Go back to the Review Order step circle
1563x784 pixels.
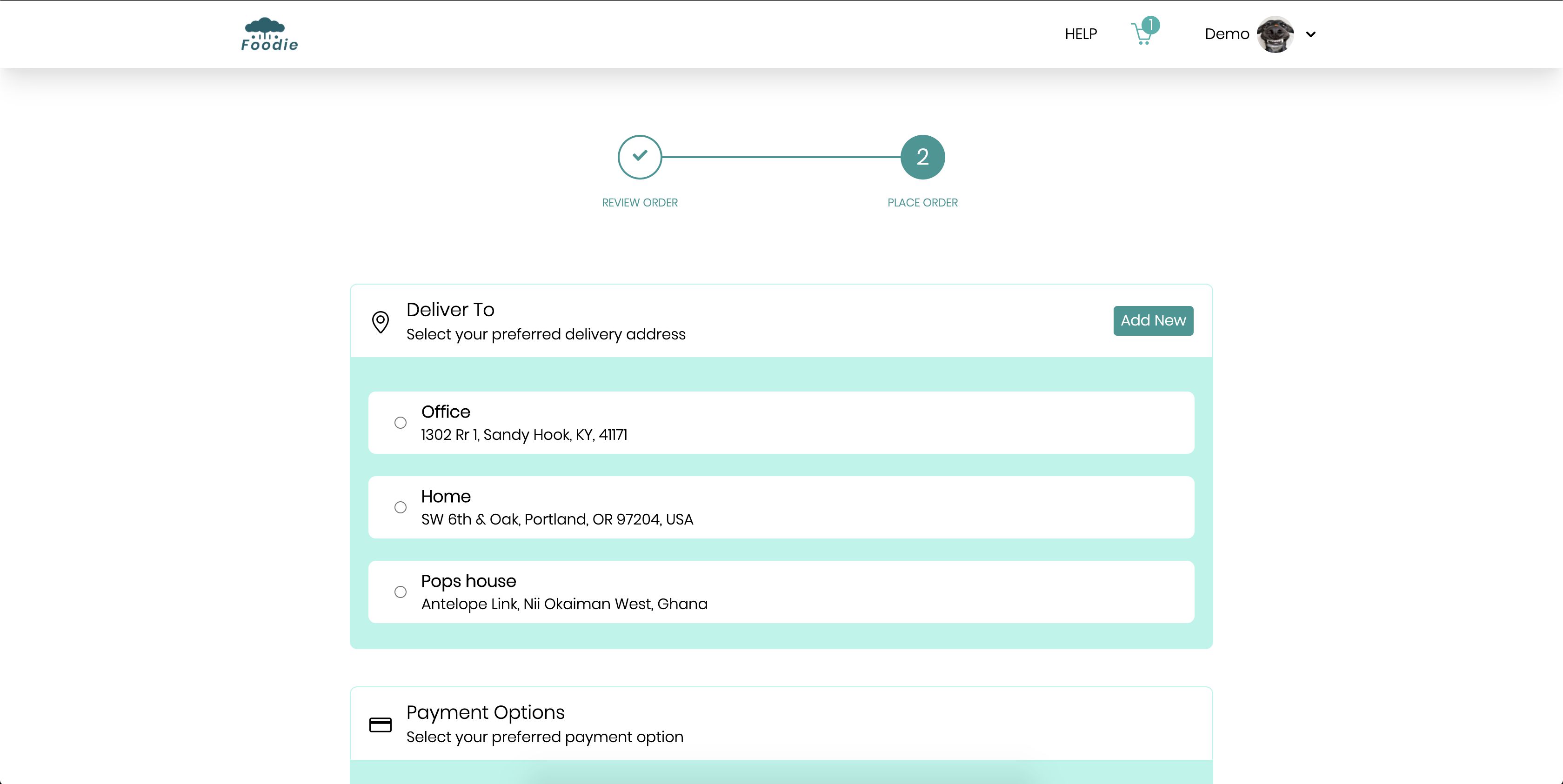click(x=640, y=157)
